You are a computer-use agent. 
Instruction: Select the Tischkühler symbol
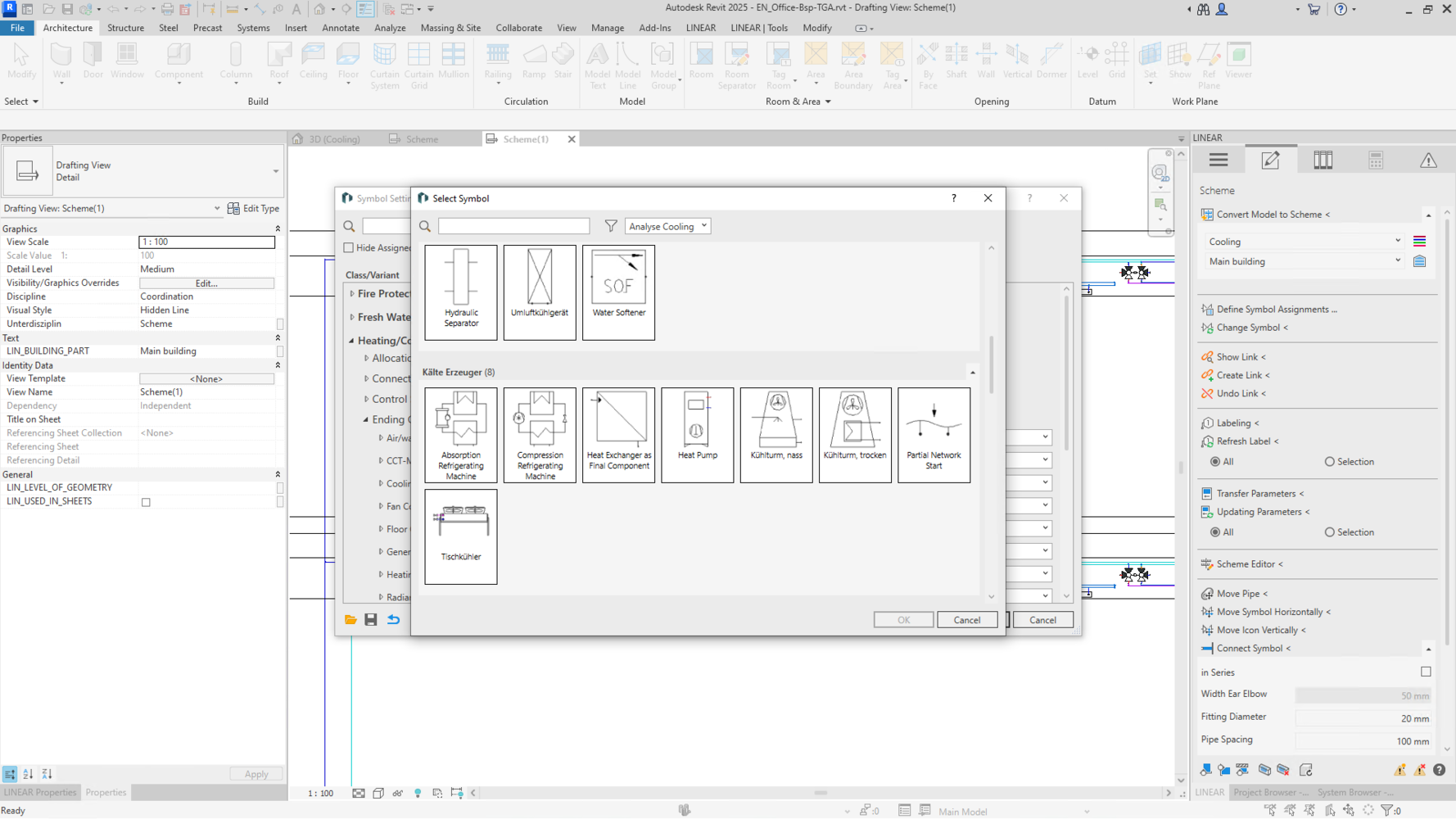click(461, 536)
